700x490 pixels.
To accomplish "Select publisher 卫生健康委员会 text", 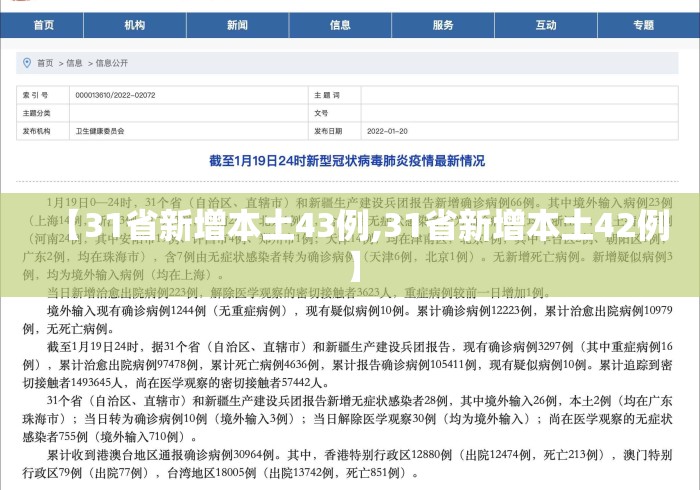I will 100,131.
